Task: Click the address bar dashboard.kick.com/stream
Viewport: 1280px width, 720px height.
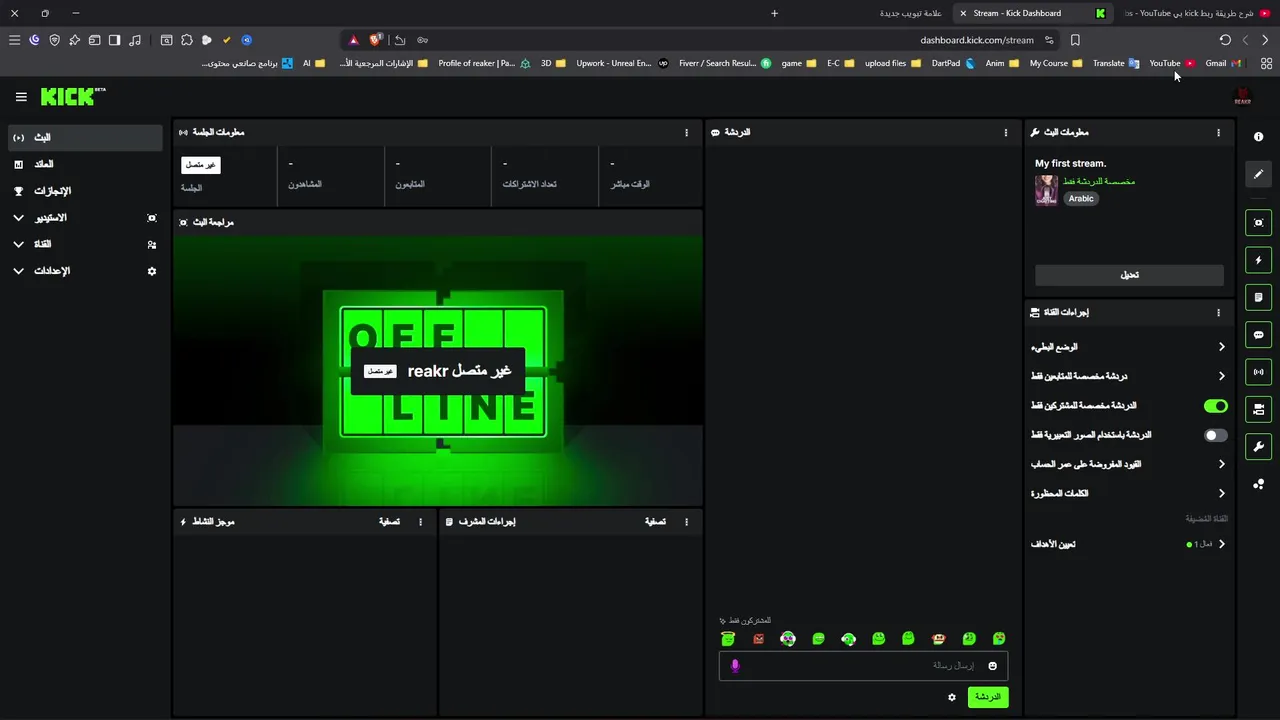Action: (x=977, y=40)
